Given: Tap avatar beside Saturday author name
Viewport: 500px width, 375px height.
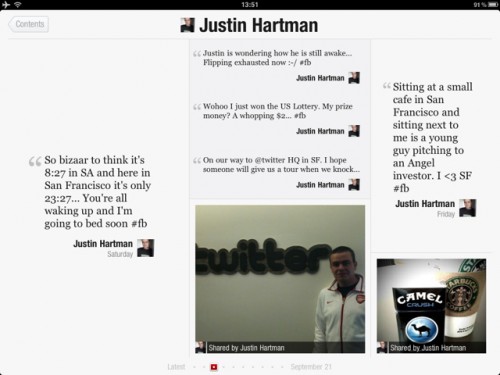Looking at the screenshot, I should [146, 248].
